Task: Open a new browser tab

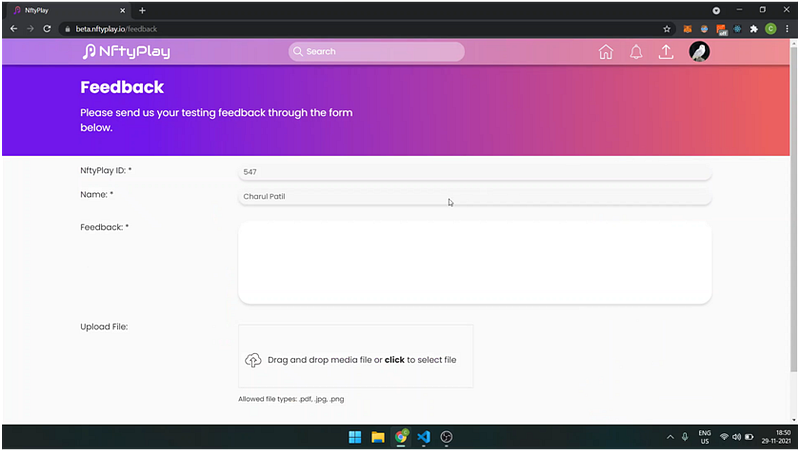Action: [x=142, y=10]
